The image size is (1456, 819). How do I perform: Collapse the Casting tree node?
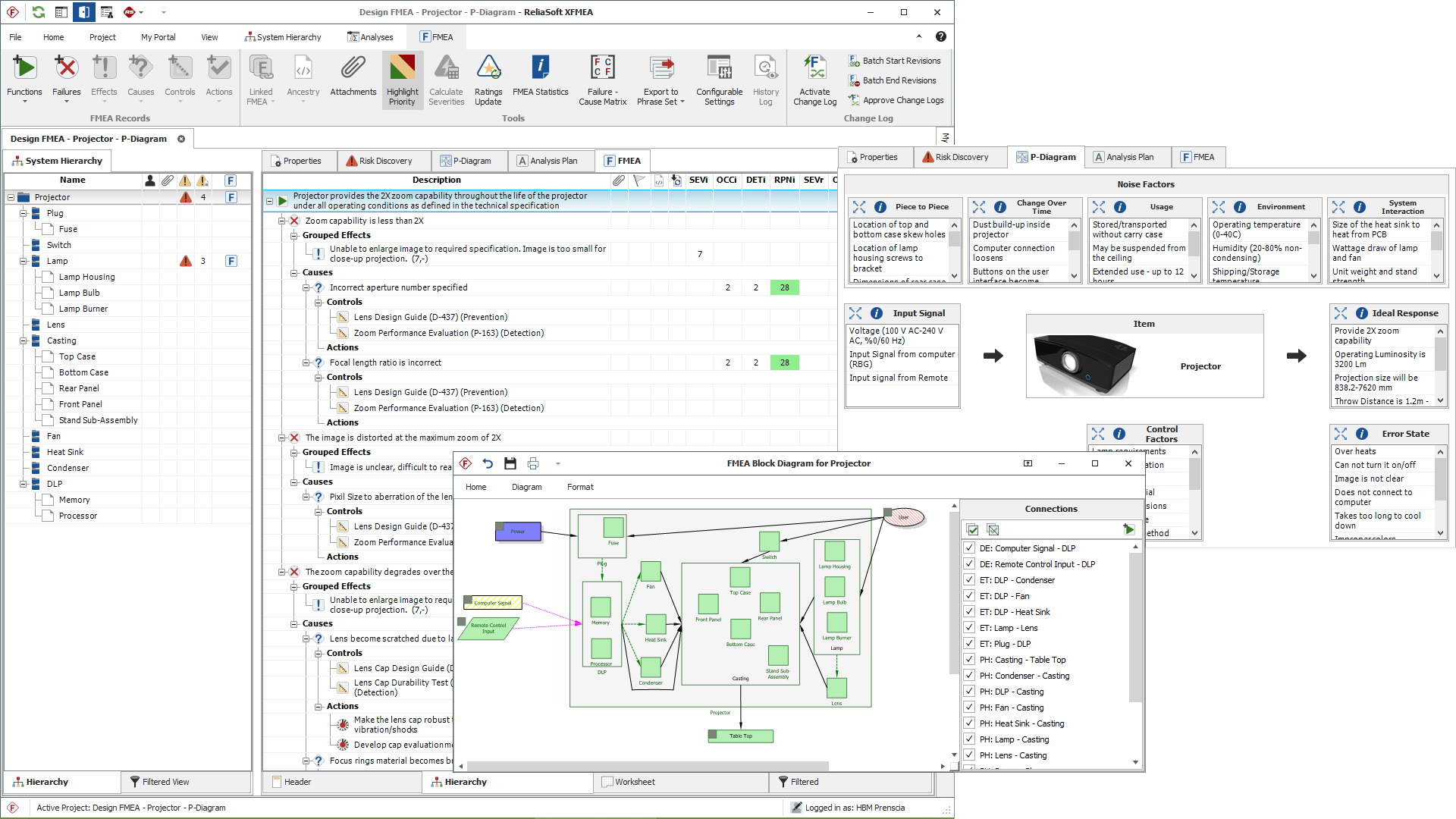[24, 340]
